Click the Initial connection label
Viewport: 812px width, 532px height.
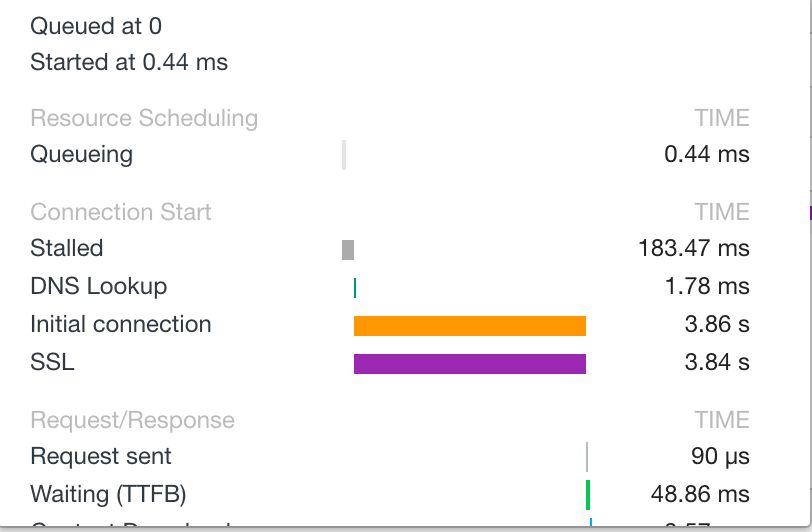[x=121, y=324]
